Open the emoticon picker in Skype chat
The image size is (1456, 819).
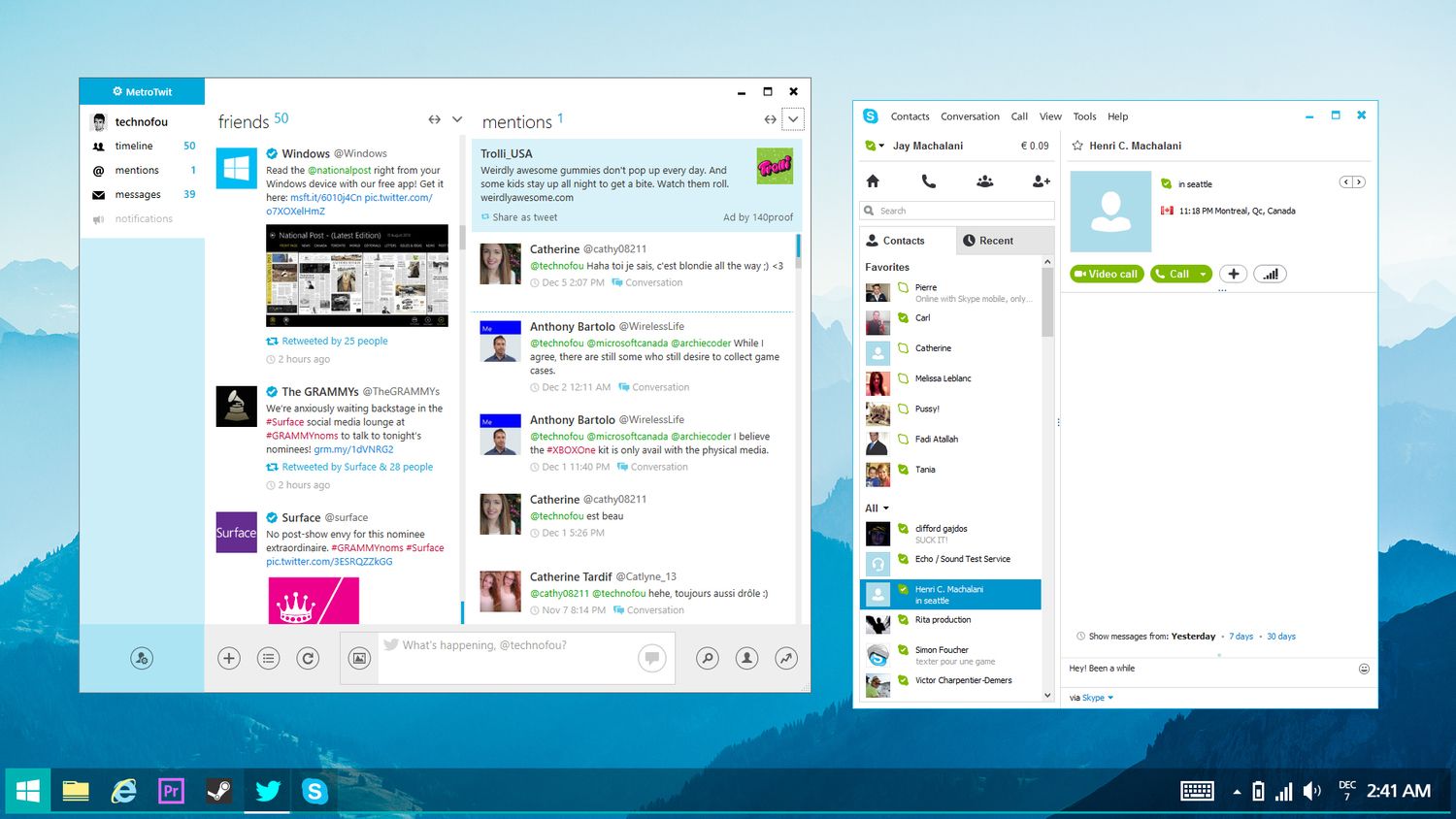(x=1364, y=669)
